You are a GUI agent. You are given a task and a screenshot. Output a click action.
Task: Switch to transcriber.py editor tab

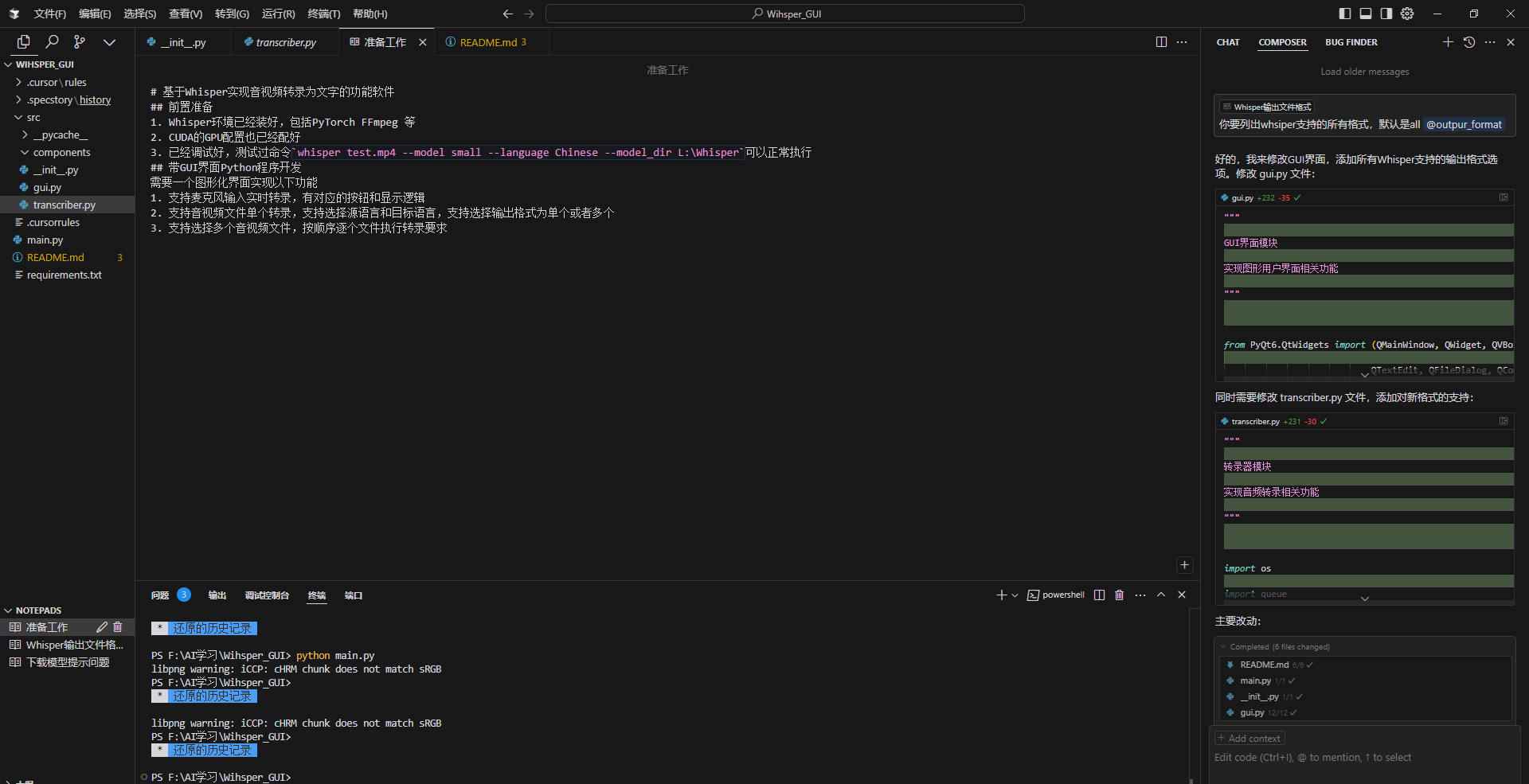[x=285, y=42]
